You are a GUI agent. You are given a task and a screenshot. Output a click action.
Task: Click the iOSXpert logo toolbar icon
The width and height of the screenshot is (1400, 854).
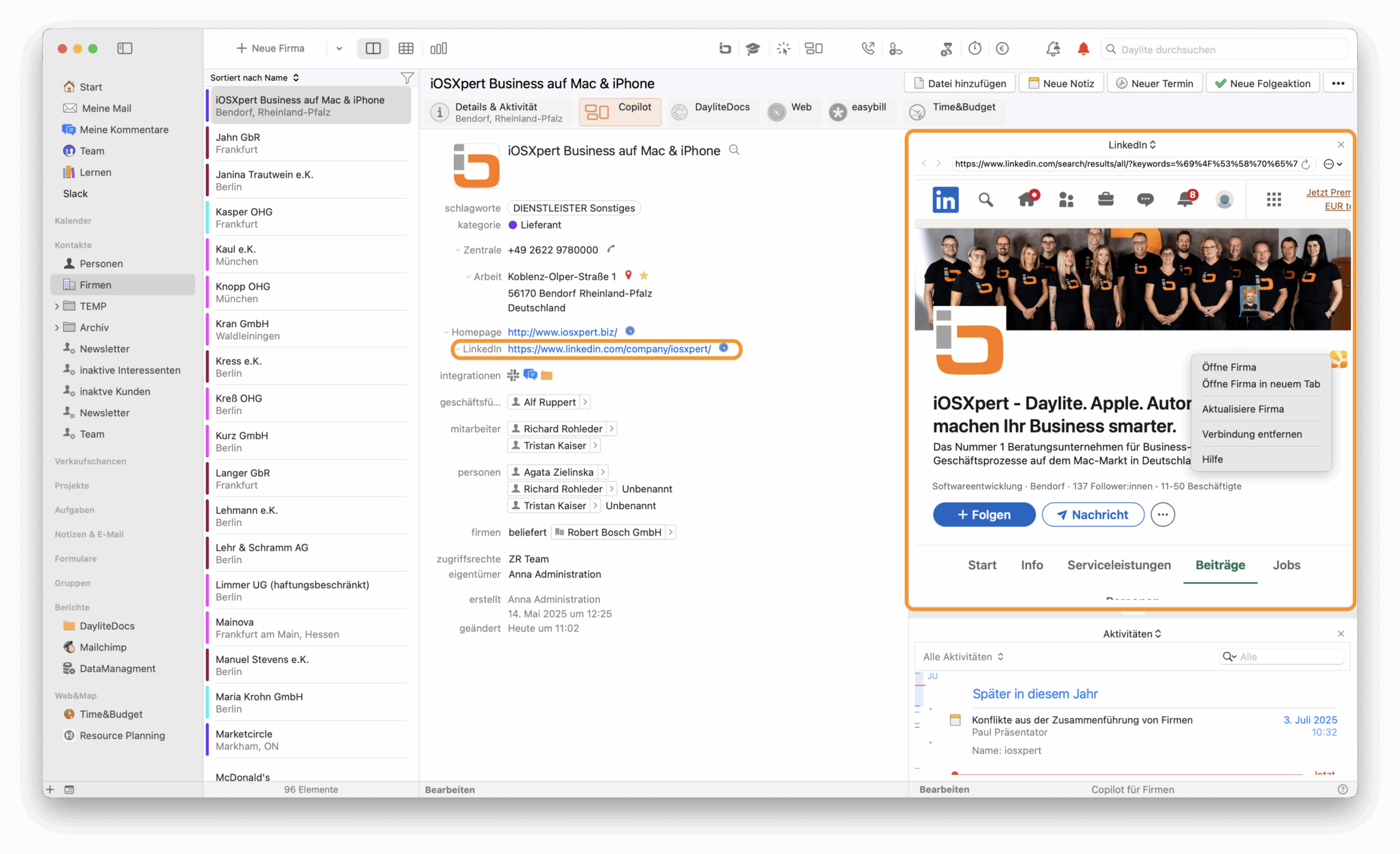click(725, 48)
